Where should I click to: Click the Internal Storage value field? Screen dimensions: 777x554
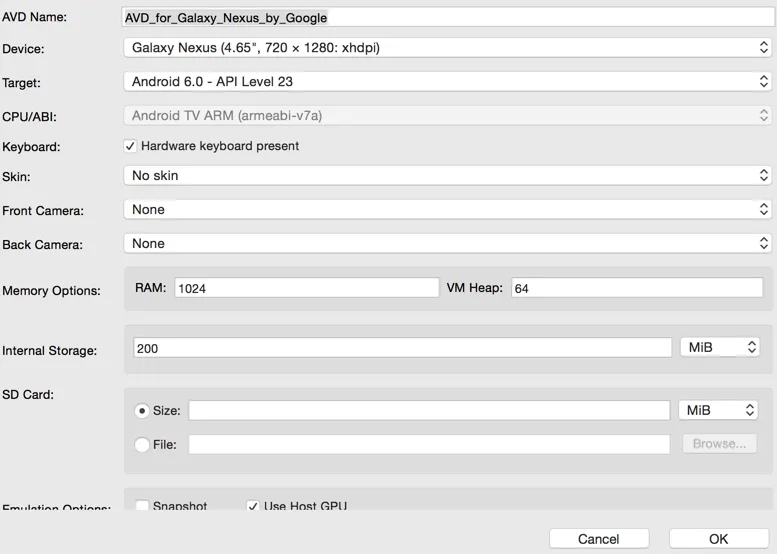402,348
